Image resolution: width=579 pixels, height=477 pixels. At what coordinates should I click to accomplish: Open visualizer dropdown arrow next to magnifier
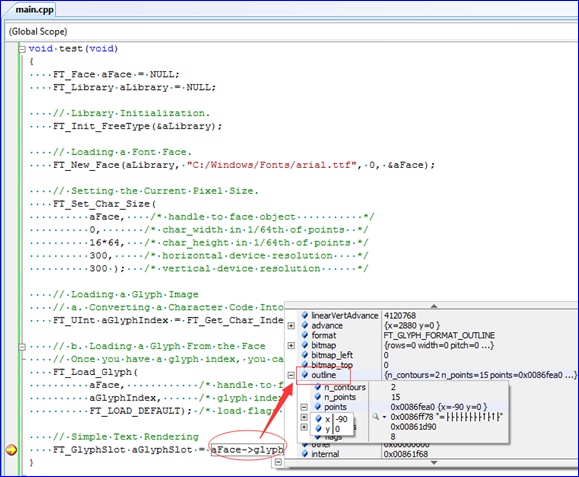384,417
